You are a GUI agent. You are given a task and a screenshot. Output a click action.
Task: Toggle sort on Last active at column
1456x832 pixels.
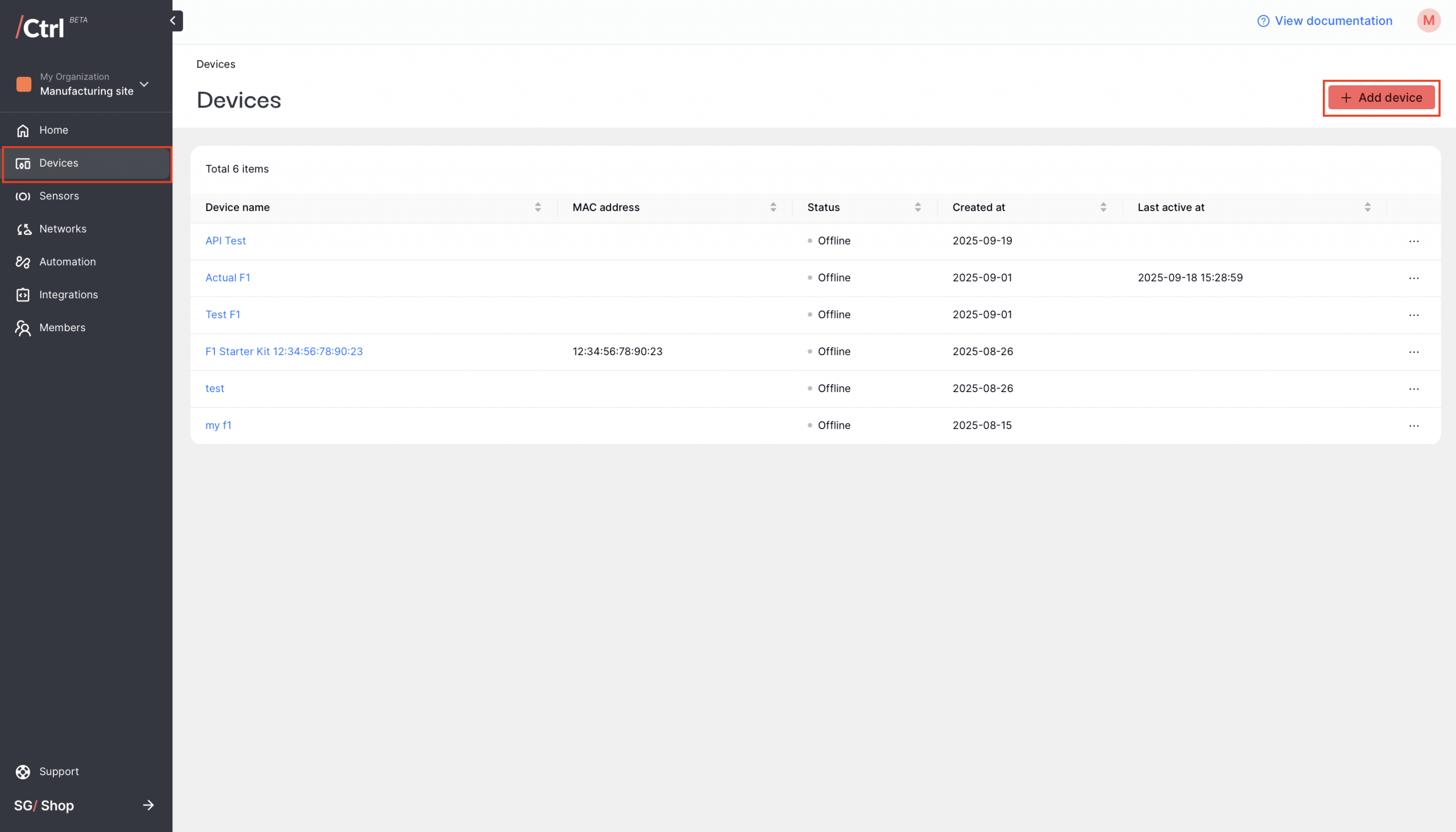pos(1367,207)
